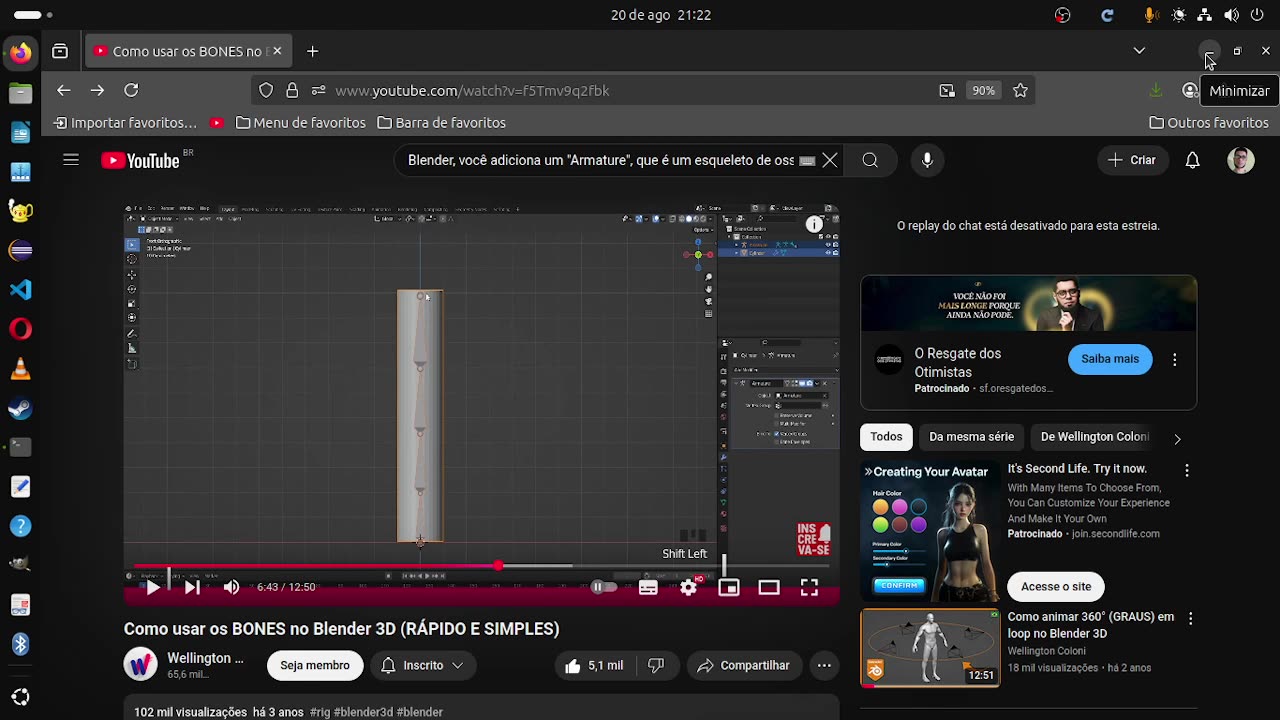1280x720 pixels.
Task: Skip to the next video
Action: (x=192, y=588)
